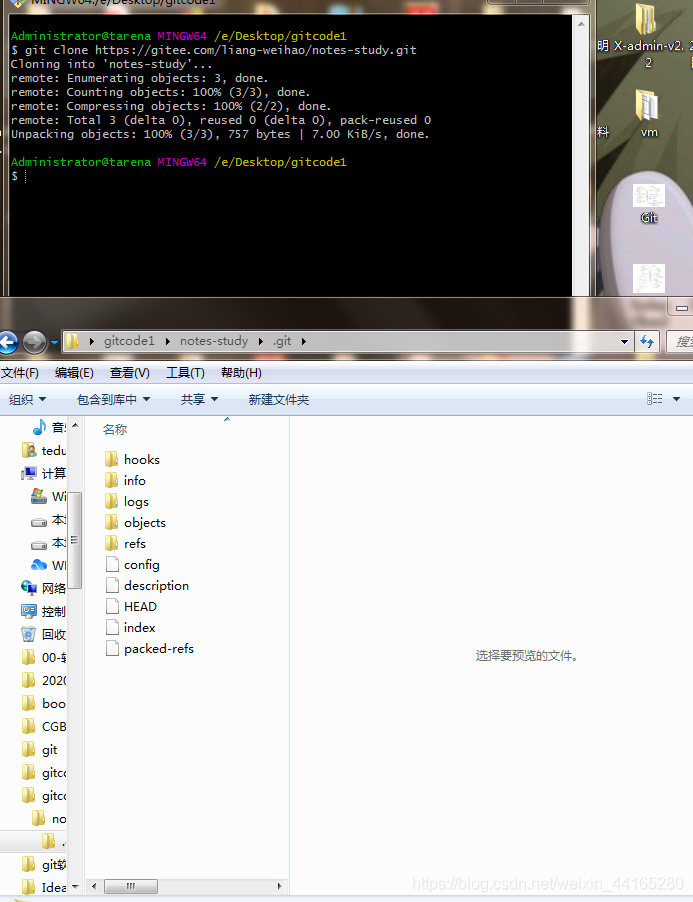Open the 查看(V) menu
Image resolution: width=693 pixels, height=902 pixels.
tap(129, 373)
